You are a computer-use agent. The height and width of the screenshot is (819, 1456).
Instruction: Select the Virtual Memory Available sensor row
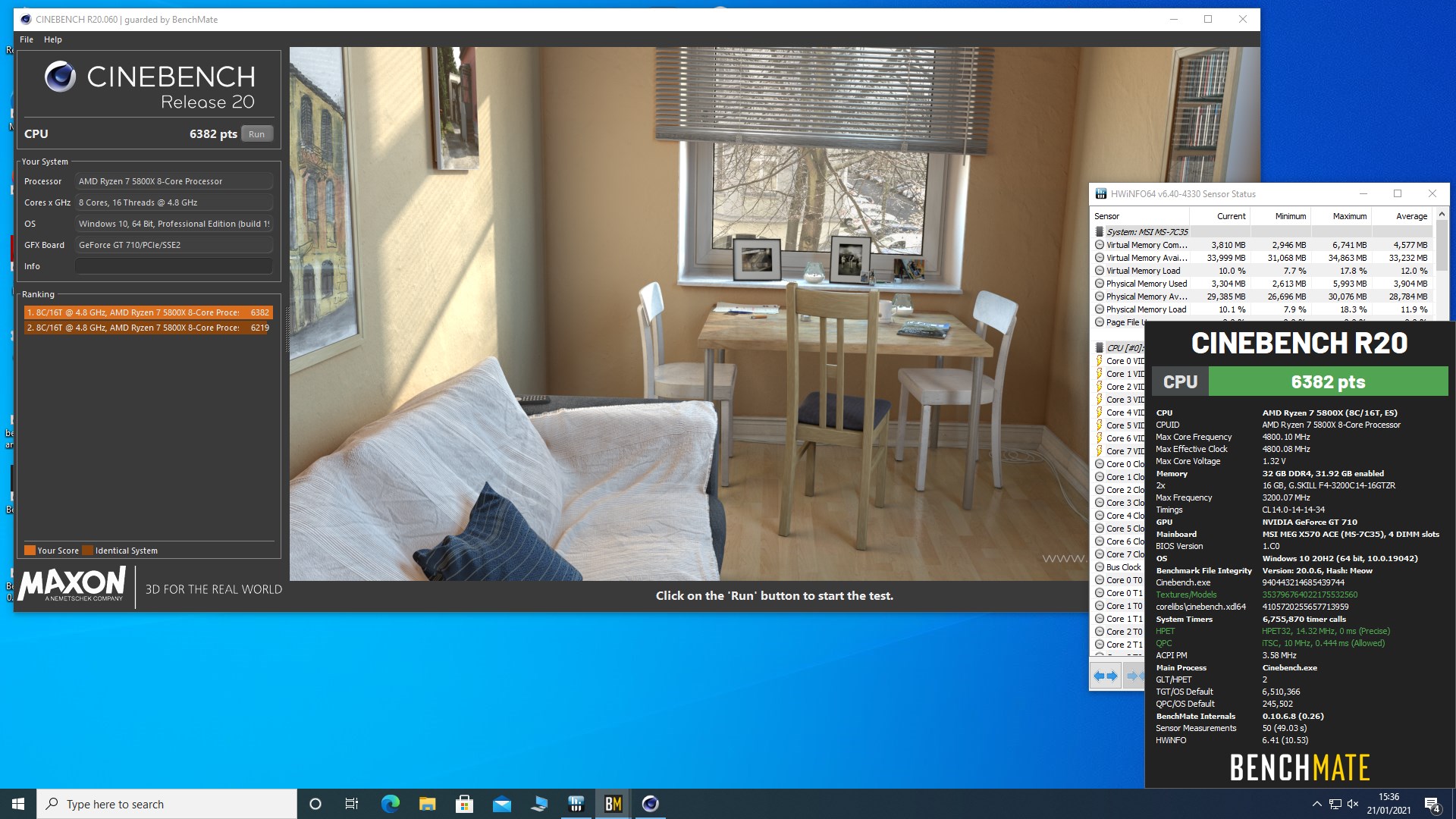(1262, 258)
